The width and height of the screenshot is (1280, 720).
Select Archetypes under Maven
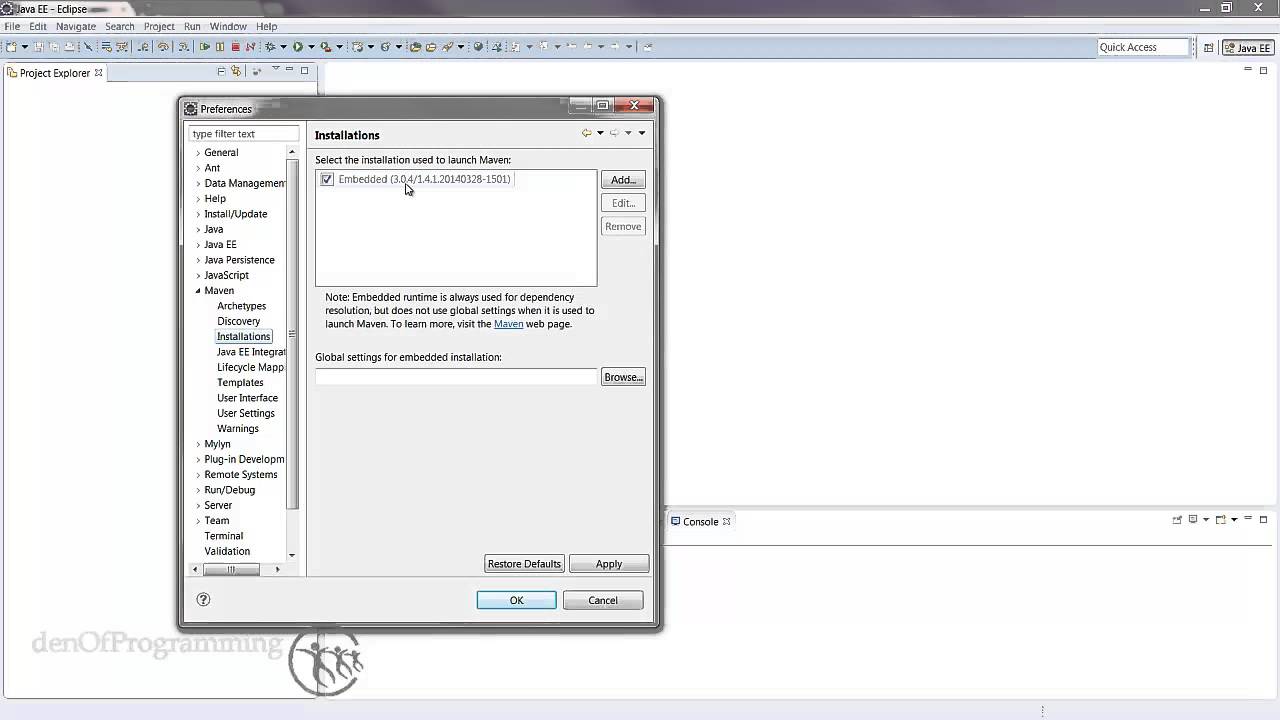point(241,306)
